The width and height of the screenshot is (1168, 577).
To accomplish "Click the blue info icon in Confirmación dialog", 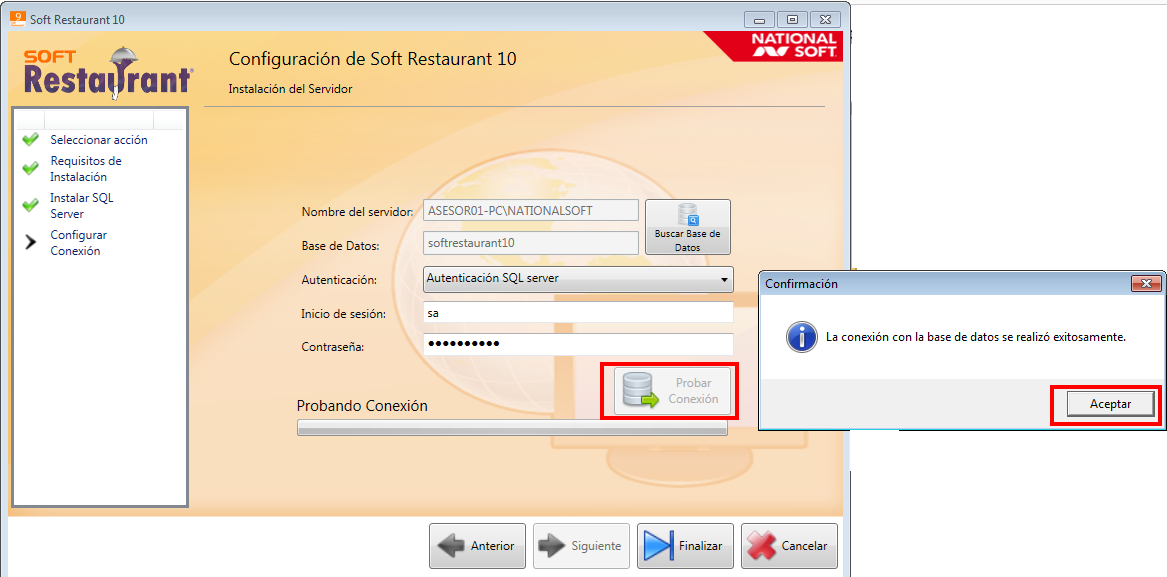I will 802,337.
